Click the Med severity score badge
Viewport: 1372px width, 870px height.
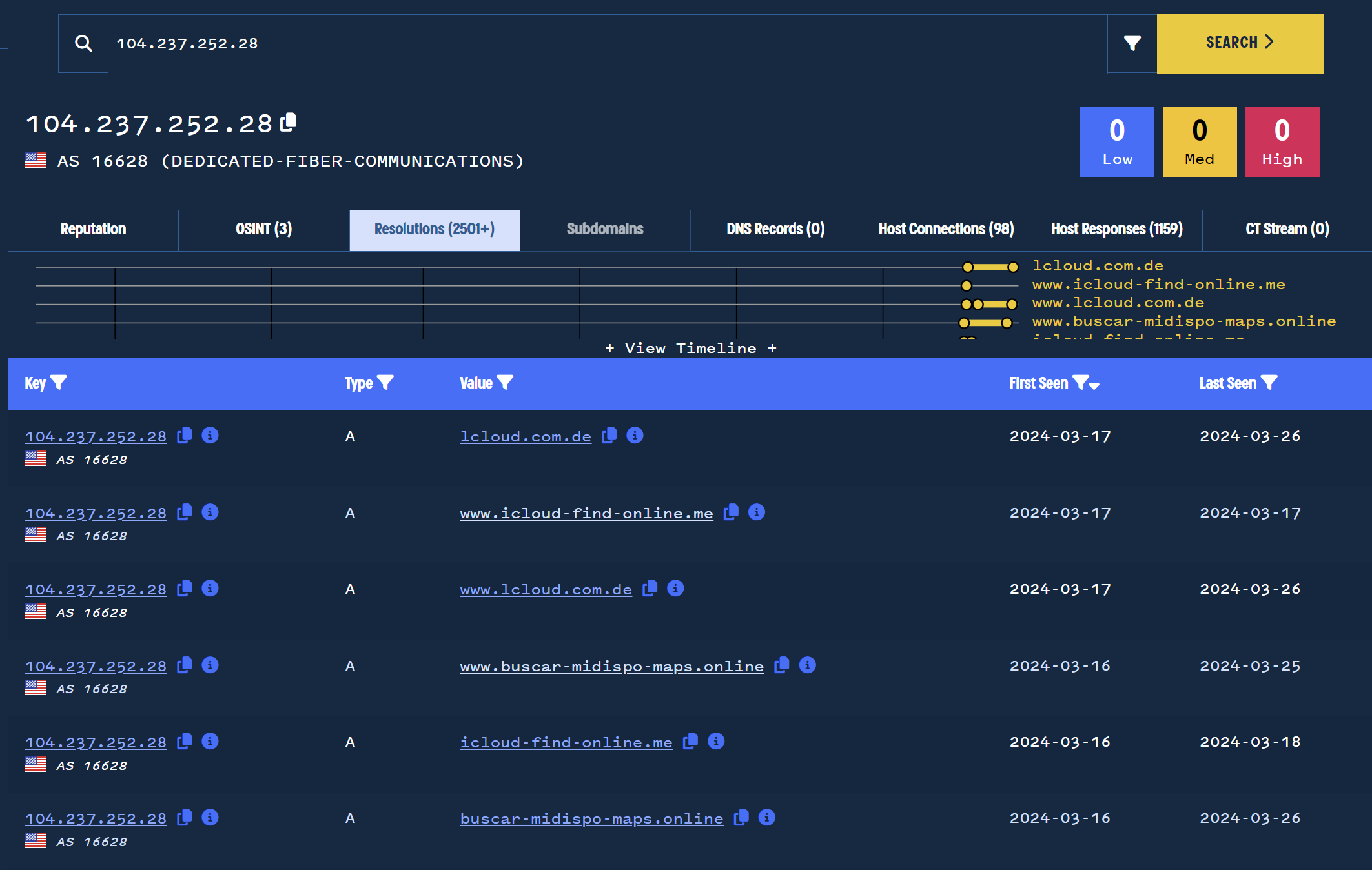1199,141
